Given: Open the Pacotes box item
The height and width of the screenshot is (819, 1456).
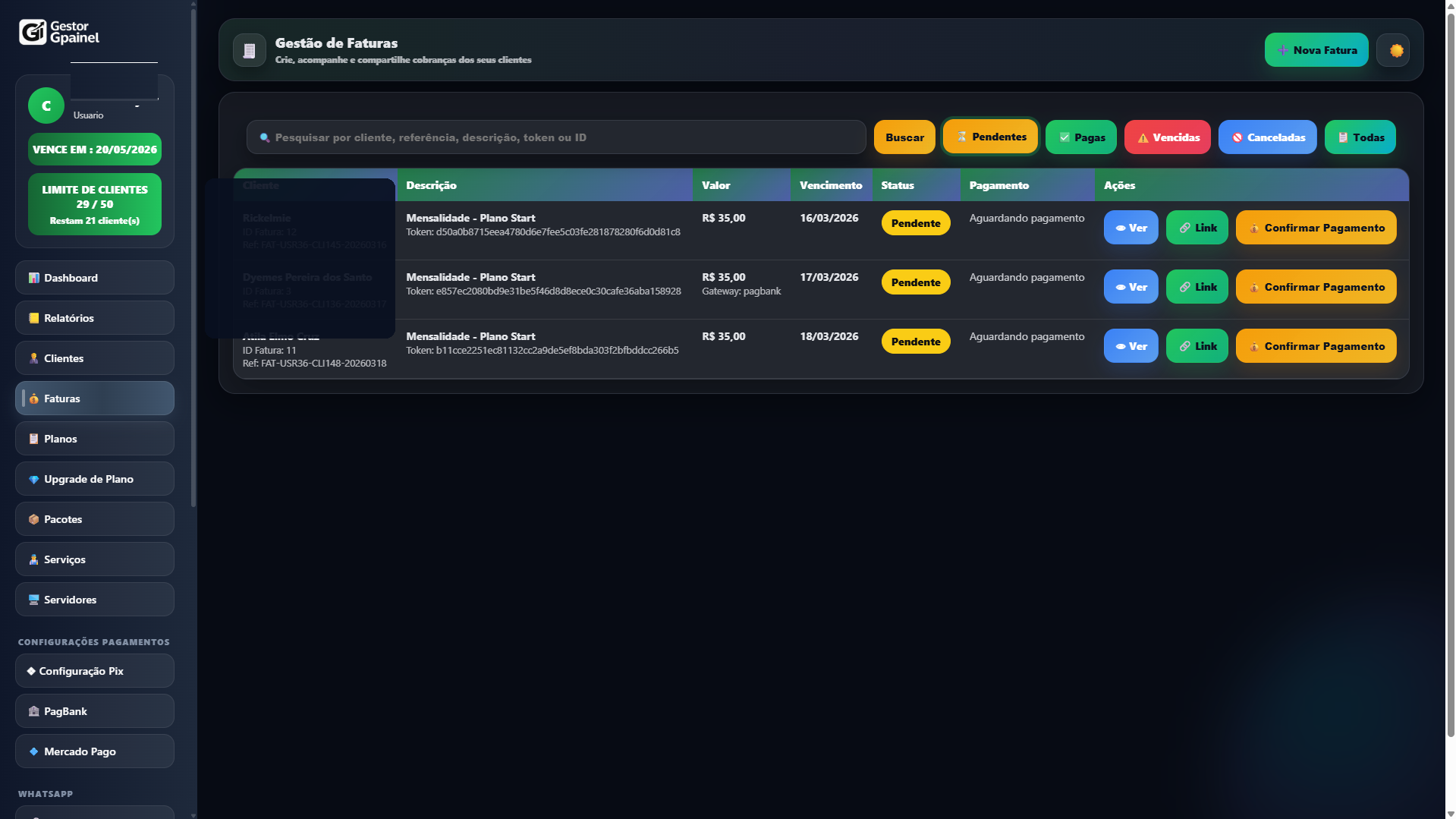Looking at the screenshot, I should pos(94,519).
